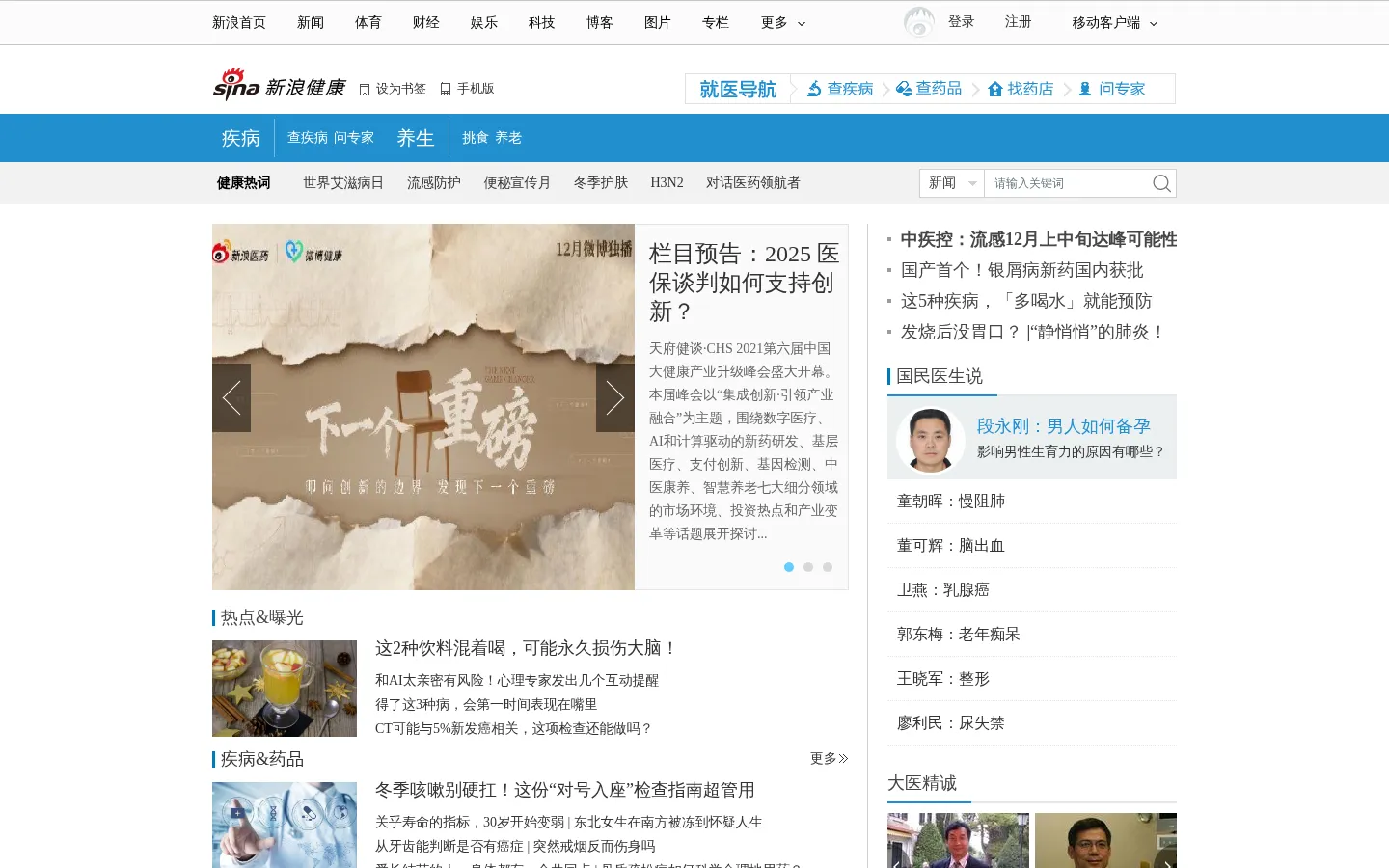Expand the 移动客户端 dropdown
Image resolution: width=1389 pixels, height=868 pixels.
[x=1115, y=22]
